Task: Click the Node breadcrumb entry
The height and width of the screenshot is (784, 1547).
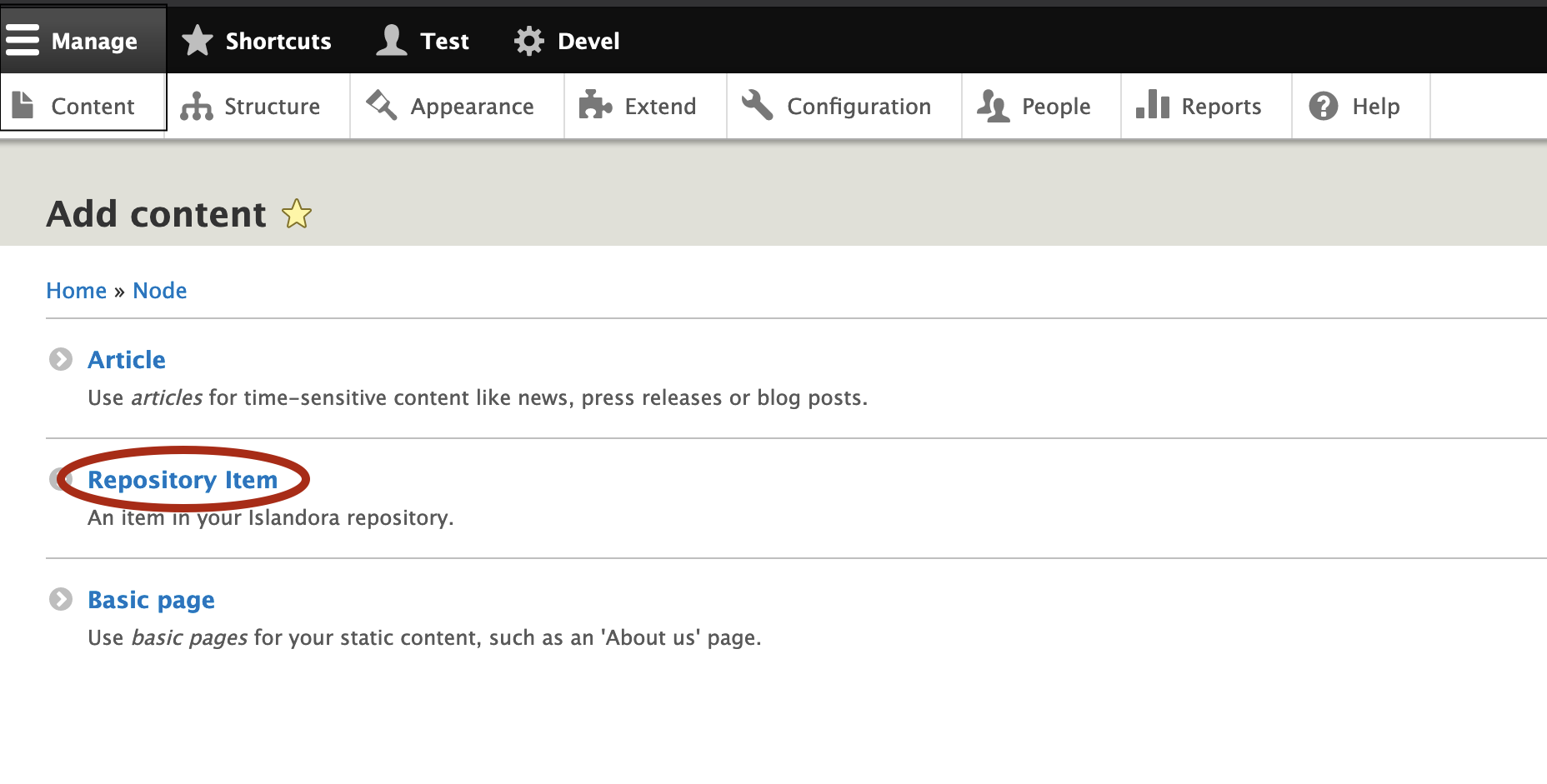Action: pyautogui.click(x=160, y=290)
